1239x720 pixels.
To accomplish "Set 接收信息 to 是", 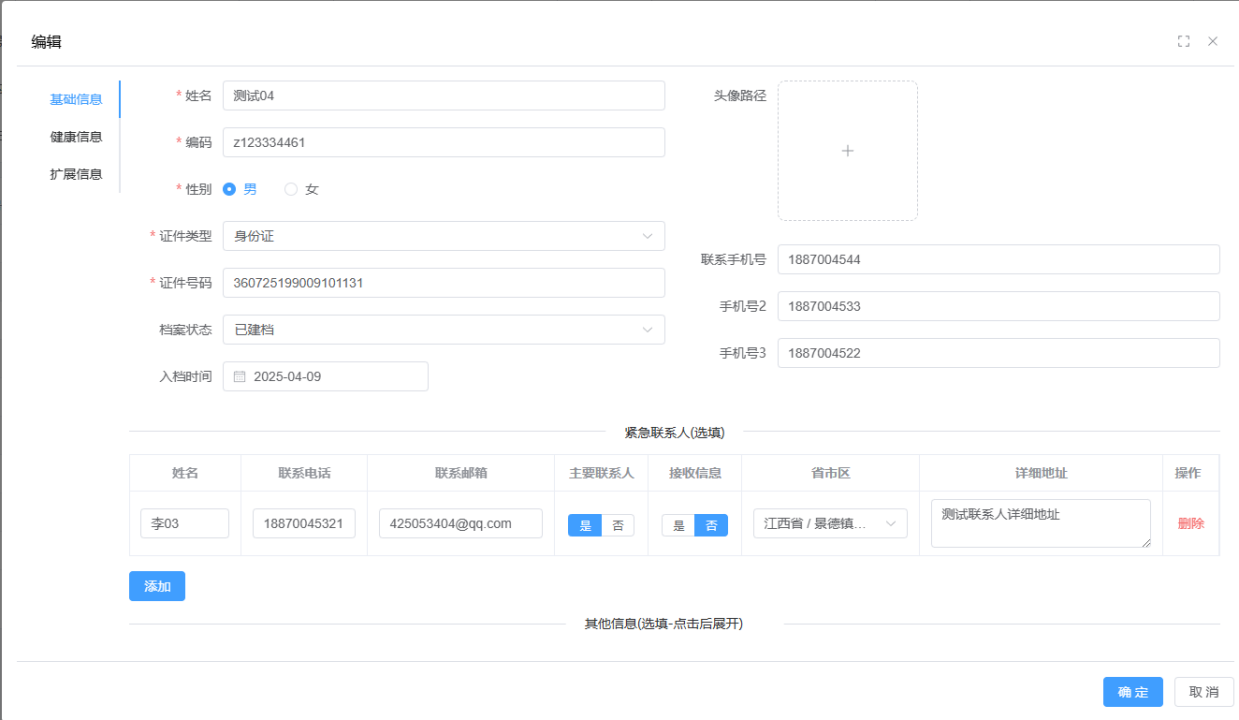I will coord(678,525).
